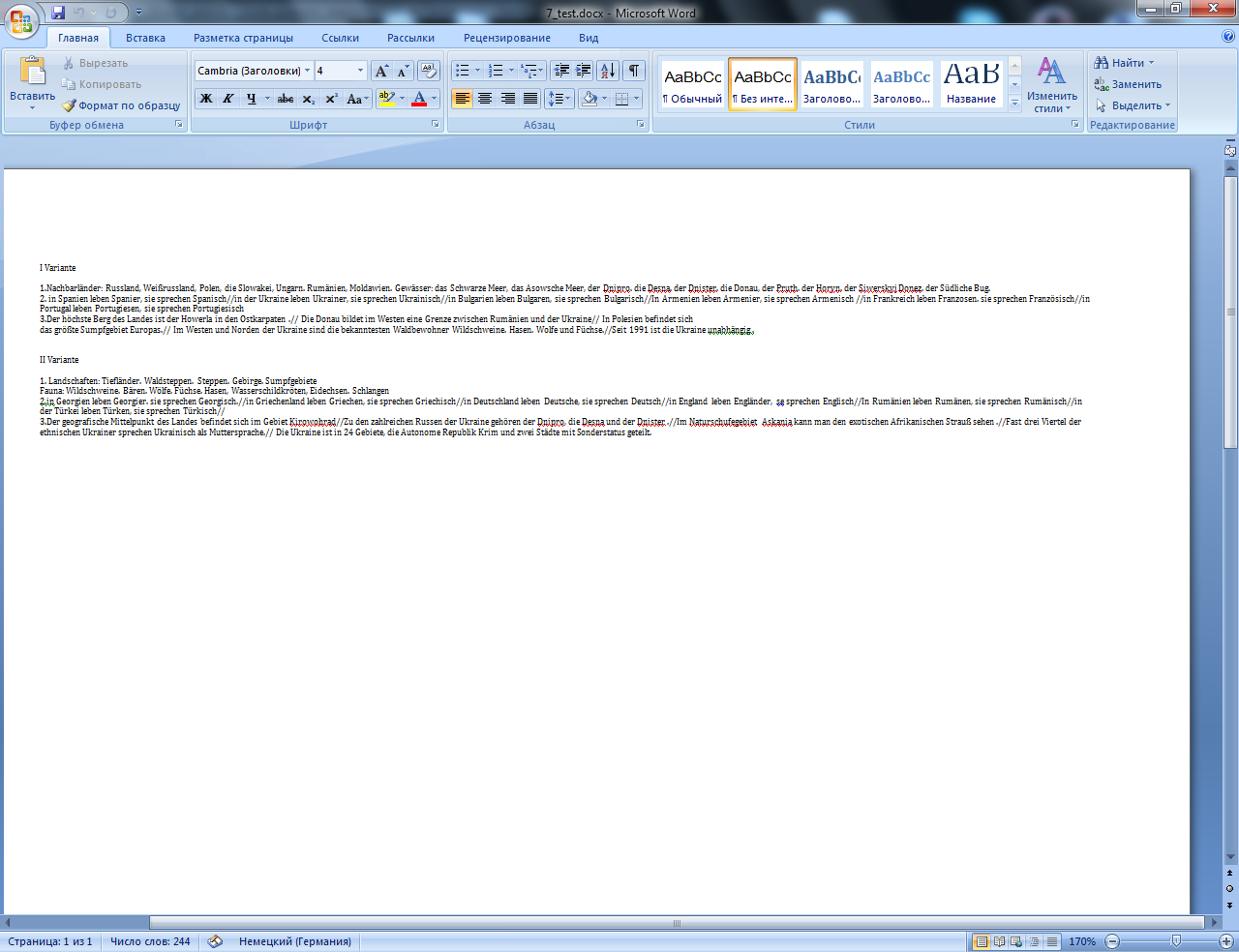Apply the Обычный style
The height and width of the screenshot is (952, 1239).
coord(693,85)
